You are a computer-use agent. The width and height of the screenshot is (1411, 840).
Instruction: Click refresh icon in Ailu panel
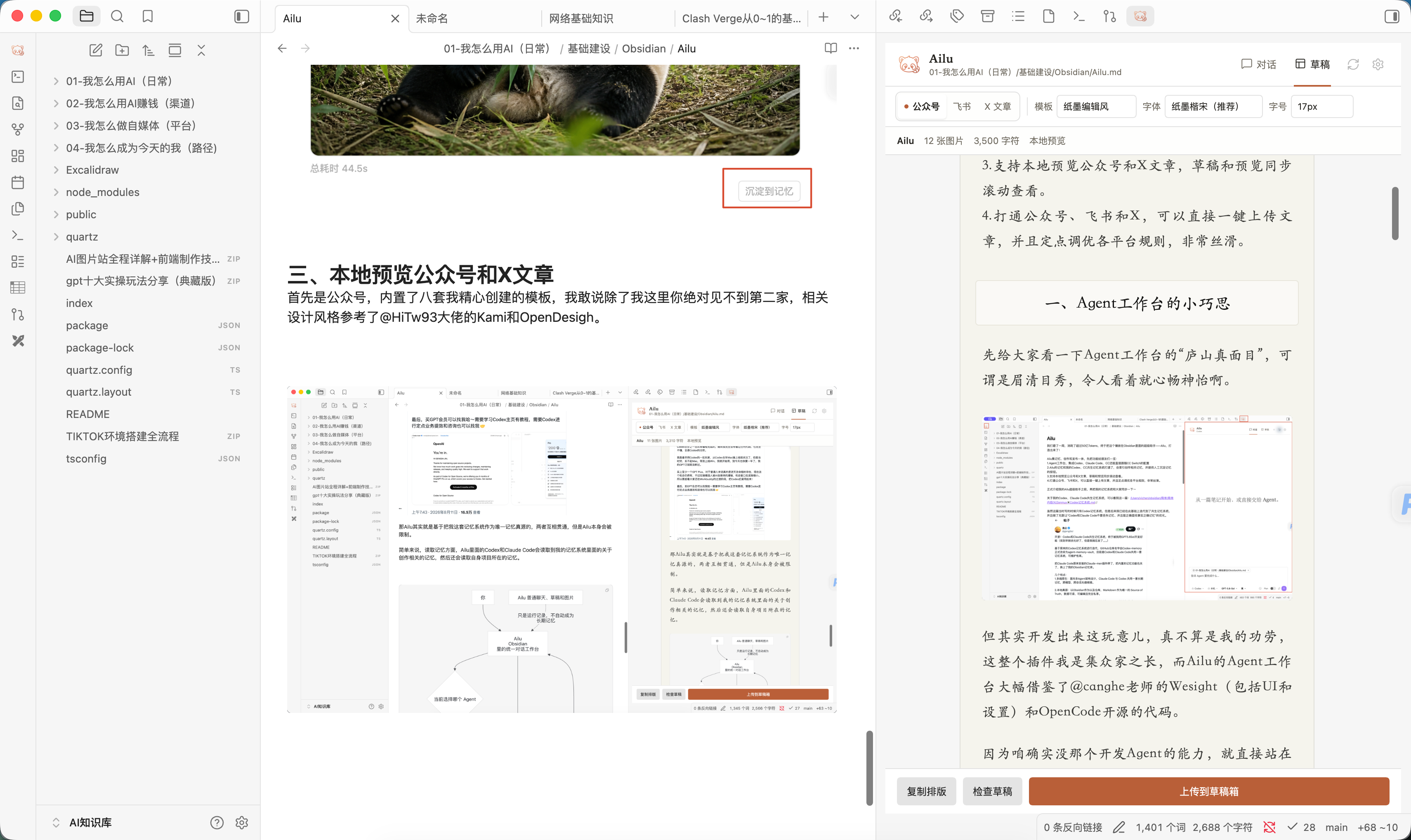coord(1353,64)
